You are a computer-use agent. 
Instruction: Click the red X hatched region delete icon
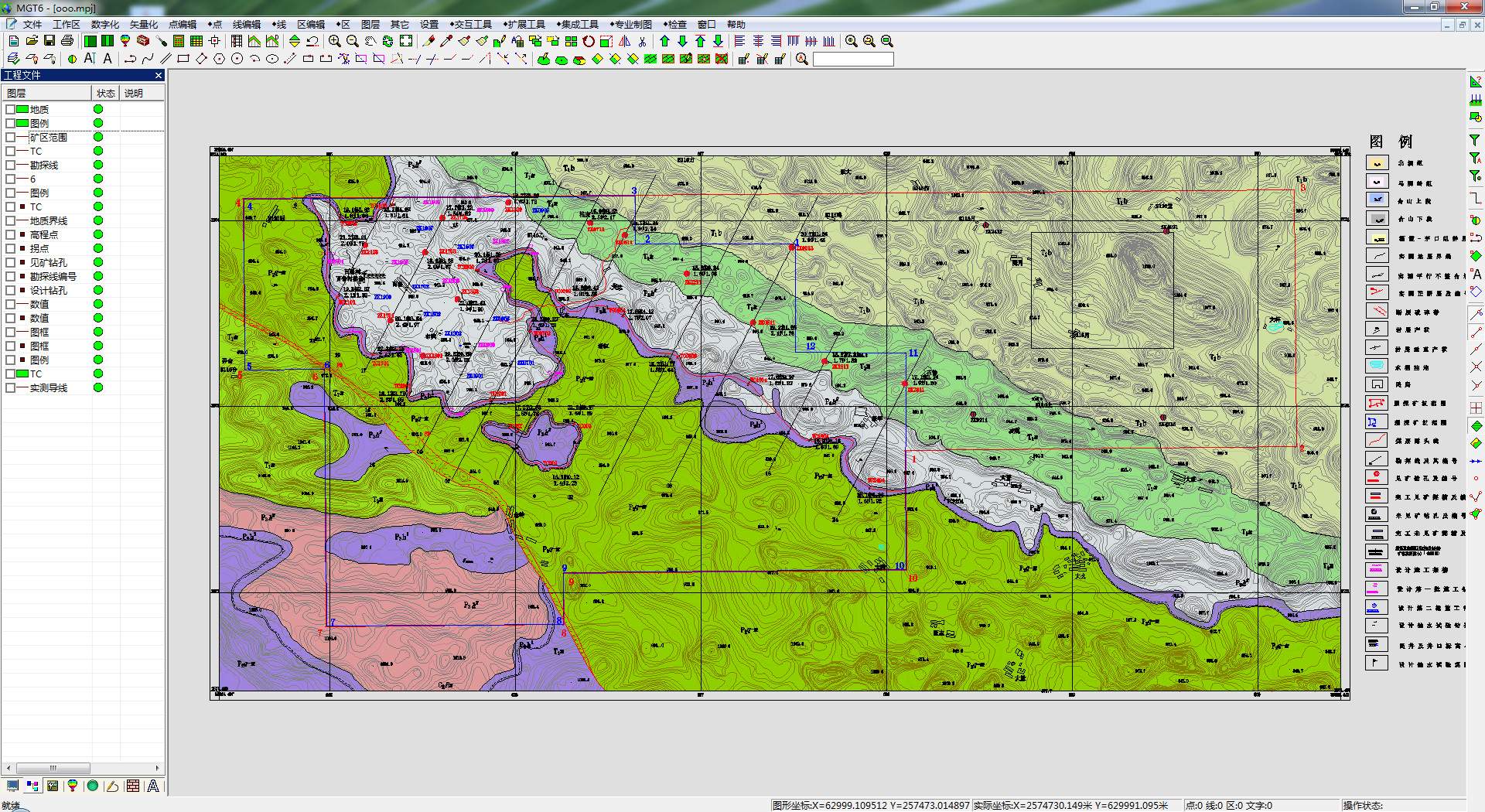tap(721, 59)
